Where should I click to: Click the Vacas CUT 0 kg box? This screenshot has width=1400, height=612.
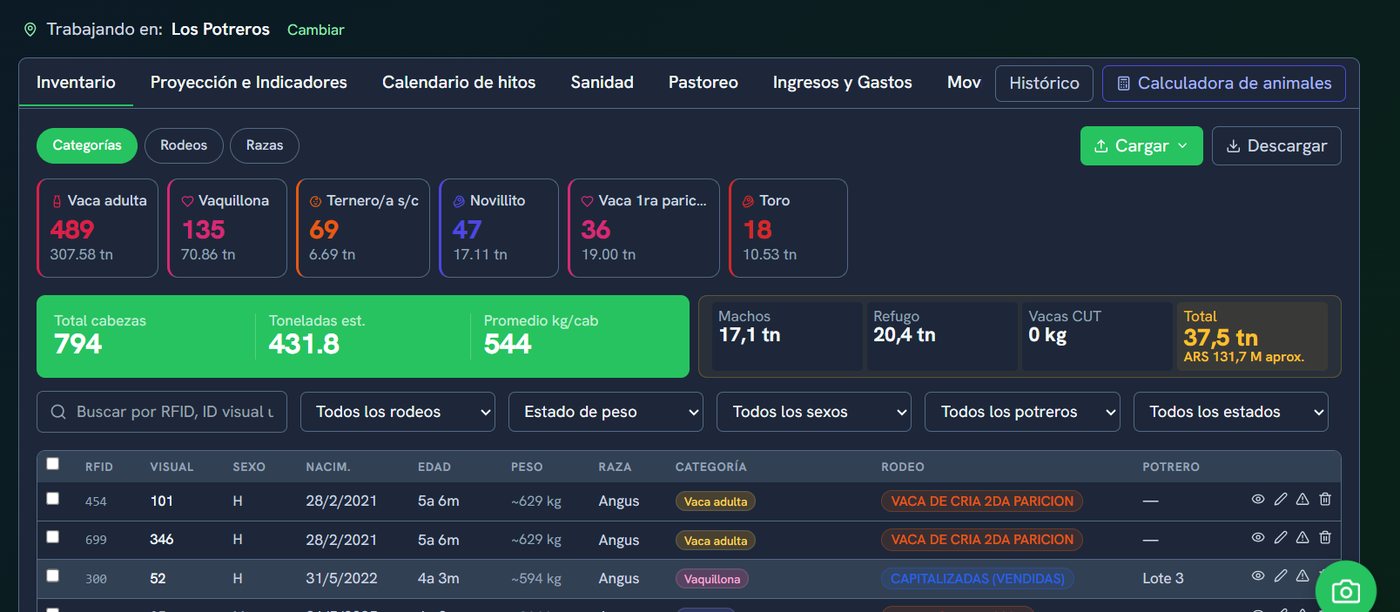click(x=1097, y=337)
